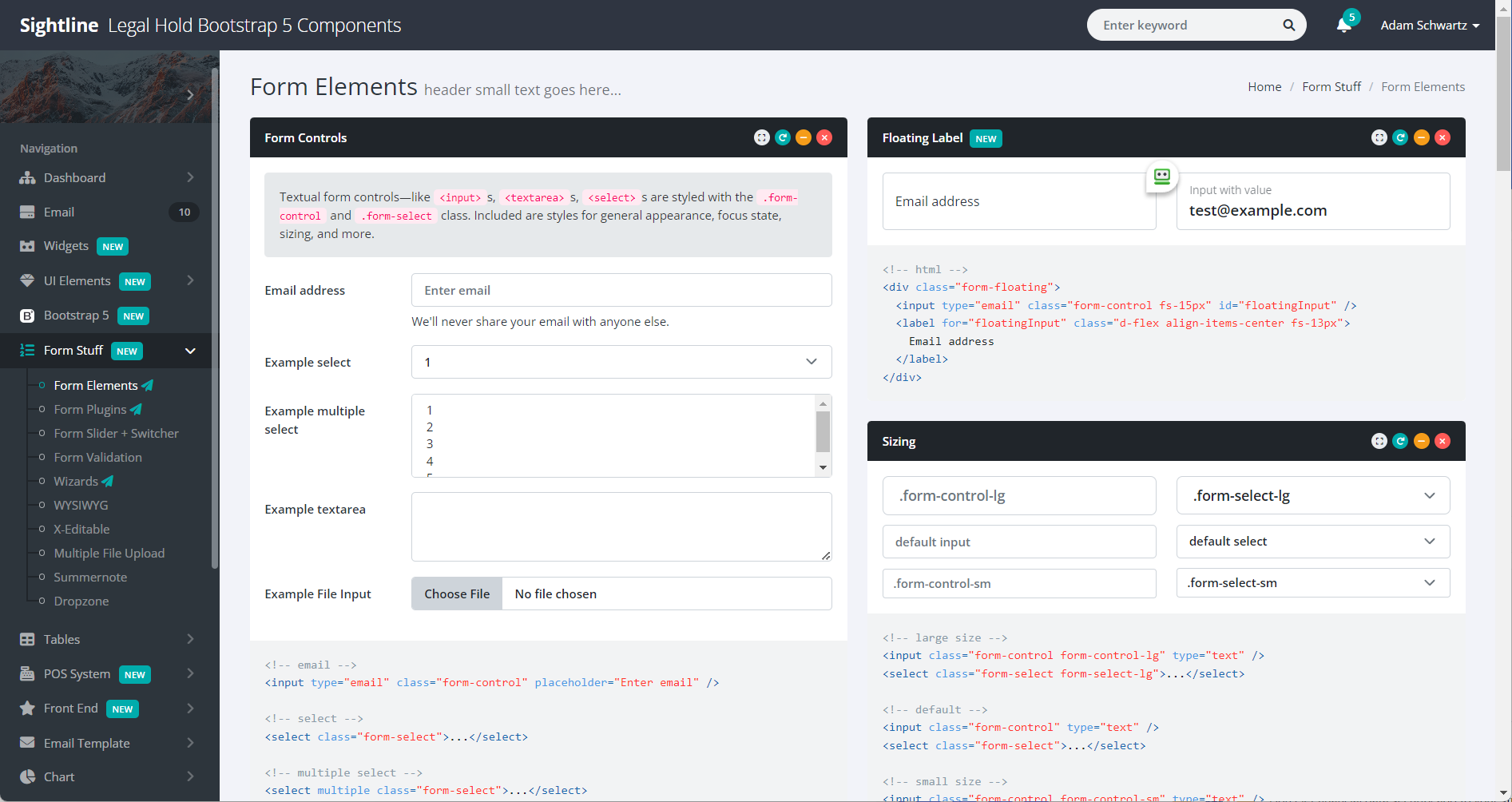Remove the Sizing panel
1512x802 pixels.
[1442, 441]
